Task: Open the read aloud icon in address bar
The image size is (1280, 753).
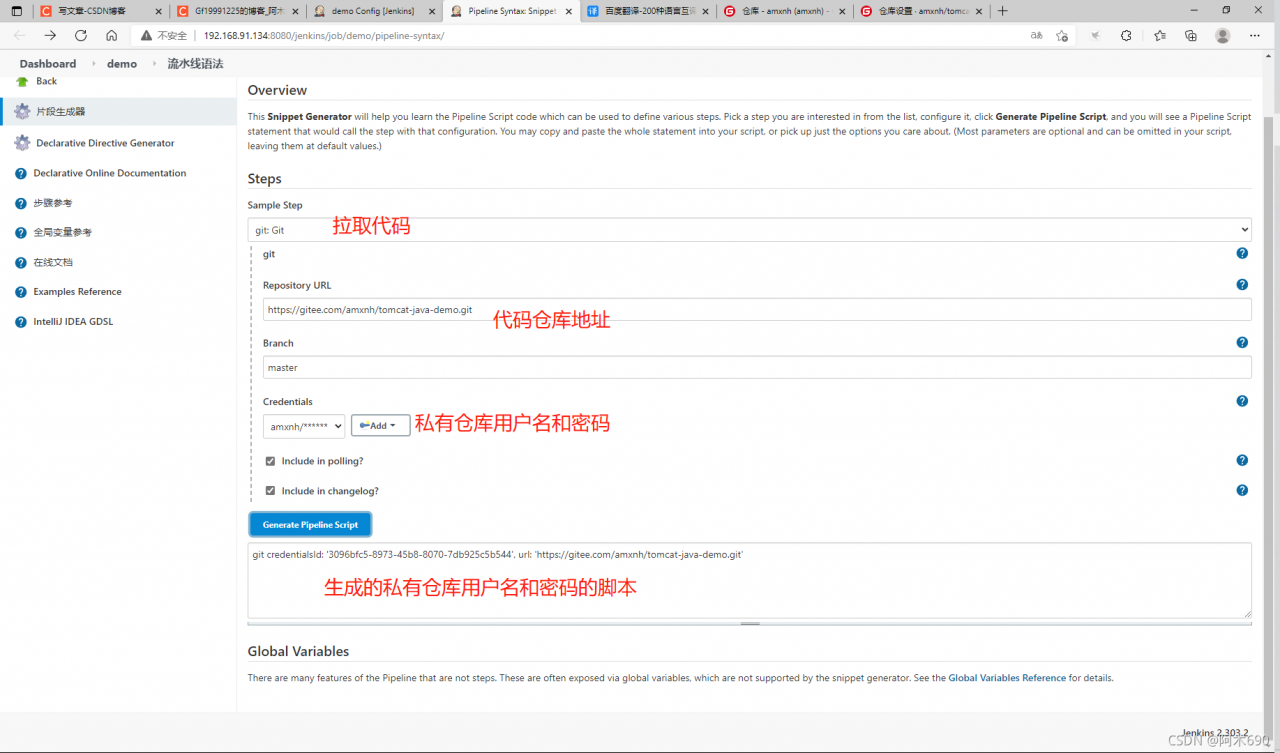Action: click(x=1036, y=35)
